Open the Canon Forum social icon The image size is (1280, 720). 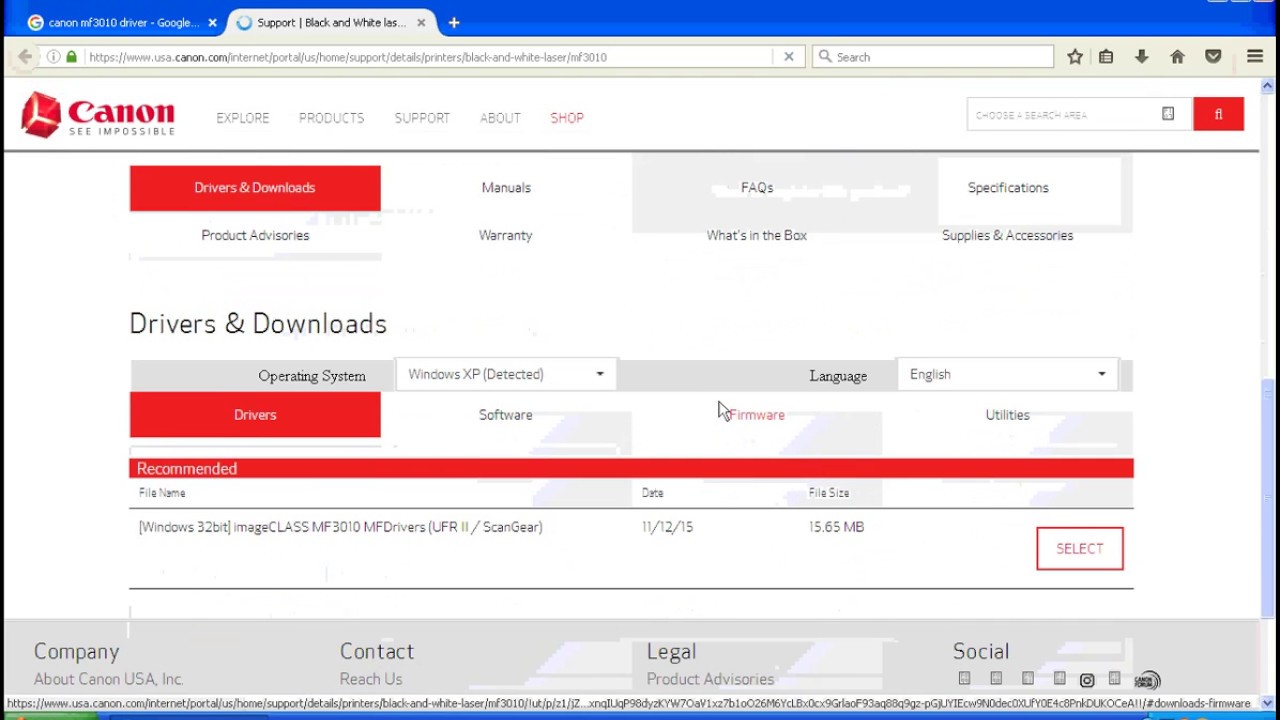tap(1147, 680)
